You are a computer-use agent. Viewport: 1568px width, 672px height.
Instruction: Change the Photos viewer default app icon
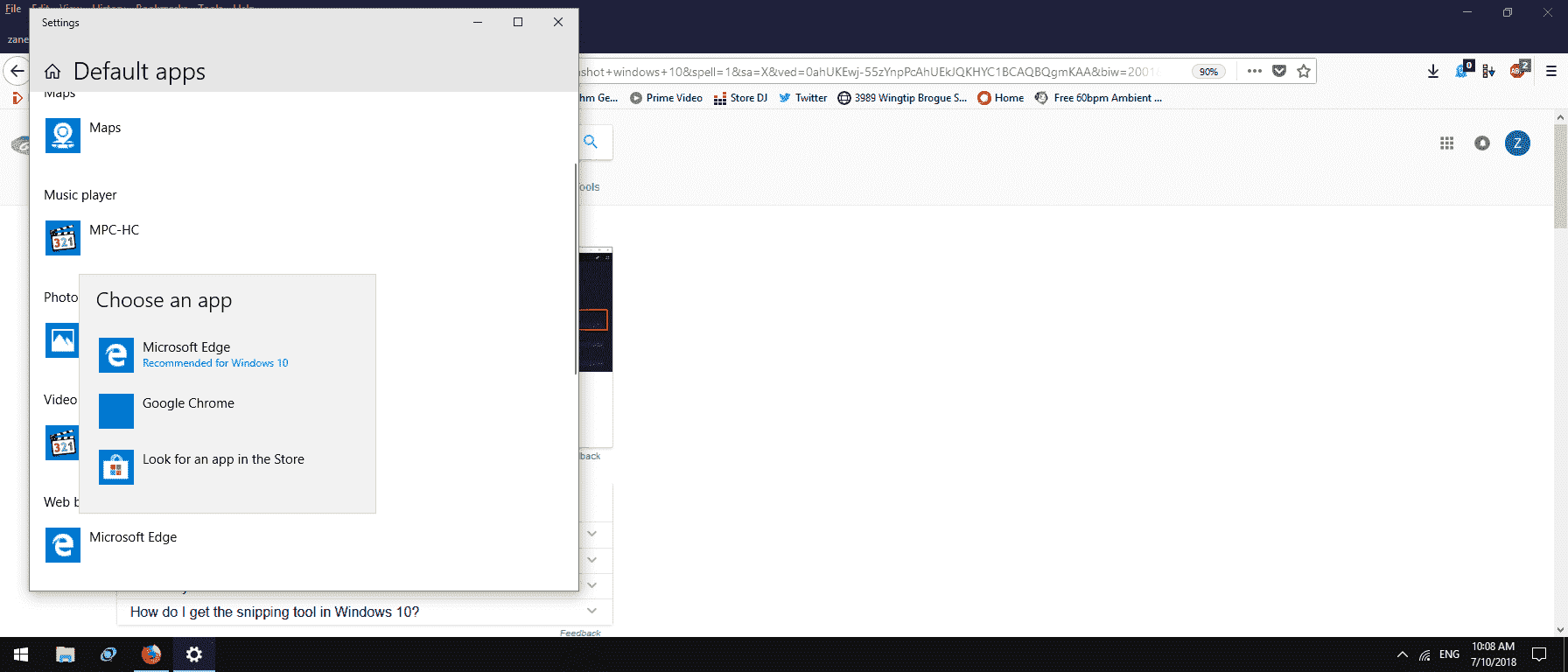pyautogui.click(x=62, y=340)
